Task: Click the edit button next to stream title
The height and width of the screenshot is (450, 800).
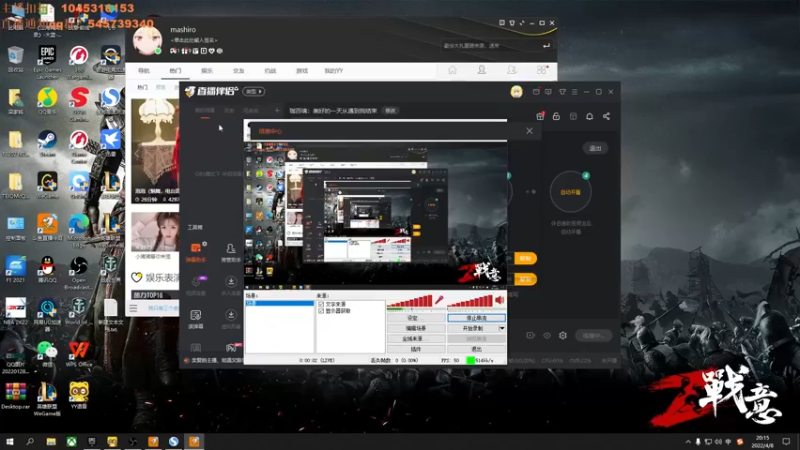Action: click(x=390, y=111)
